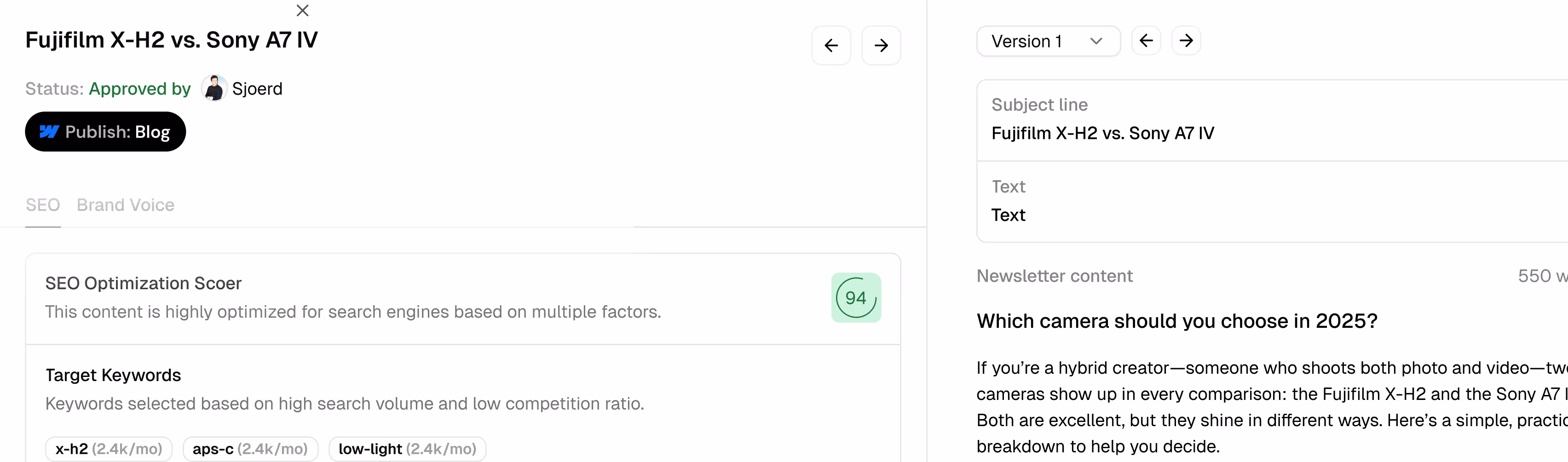Click the 94 SEO score circle

pyautogui.click(x=856, y=298)
